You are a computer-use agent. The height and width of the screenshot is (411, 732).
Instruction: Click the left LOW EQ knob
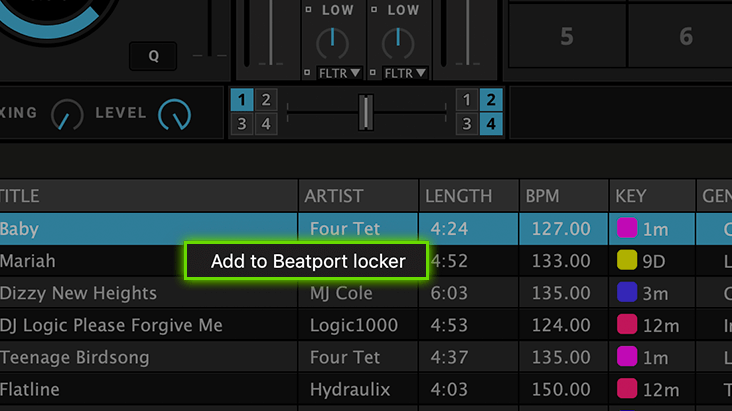332,41
